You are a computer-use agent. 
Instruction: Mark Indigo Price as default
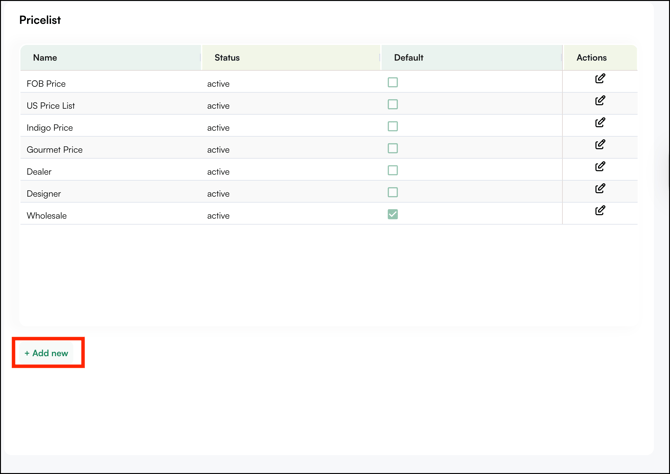pyautogui.click(x=393, y=127)
